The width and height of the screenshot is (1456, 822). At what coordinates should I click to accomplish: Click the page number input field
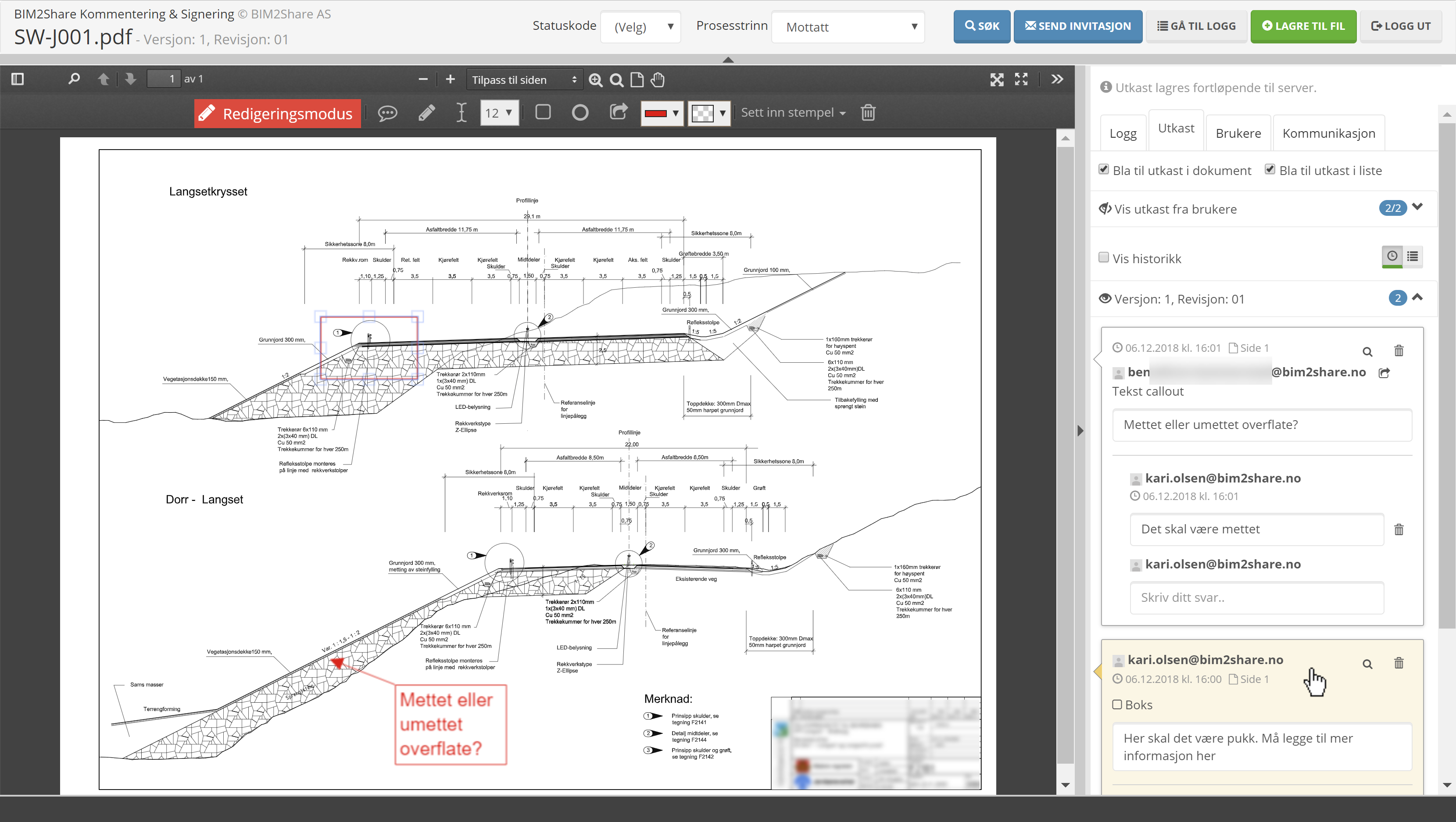point(164,79)
